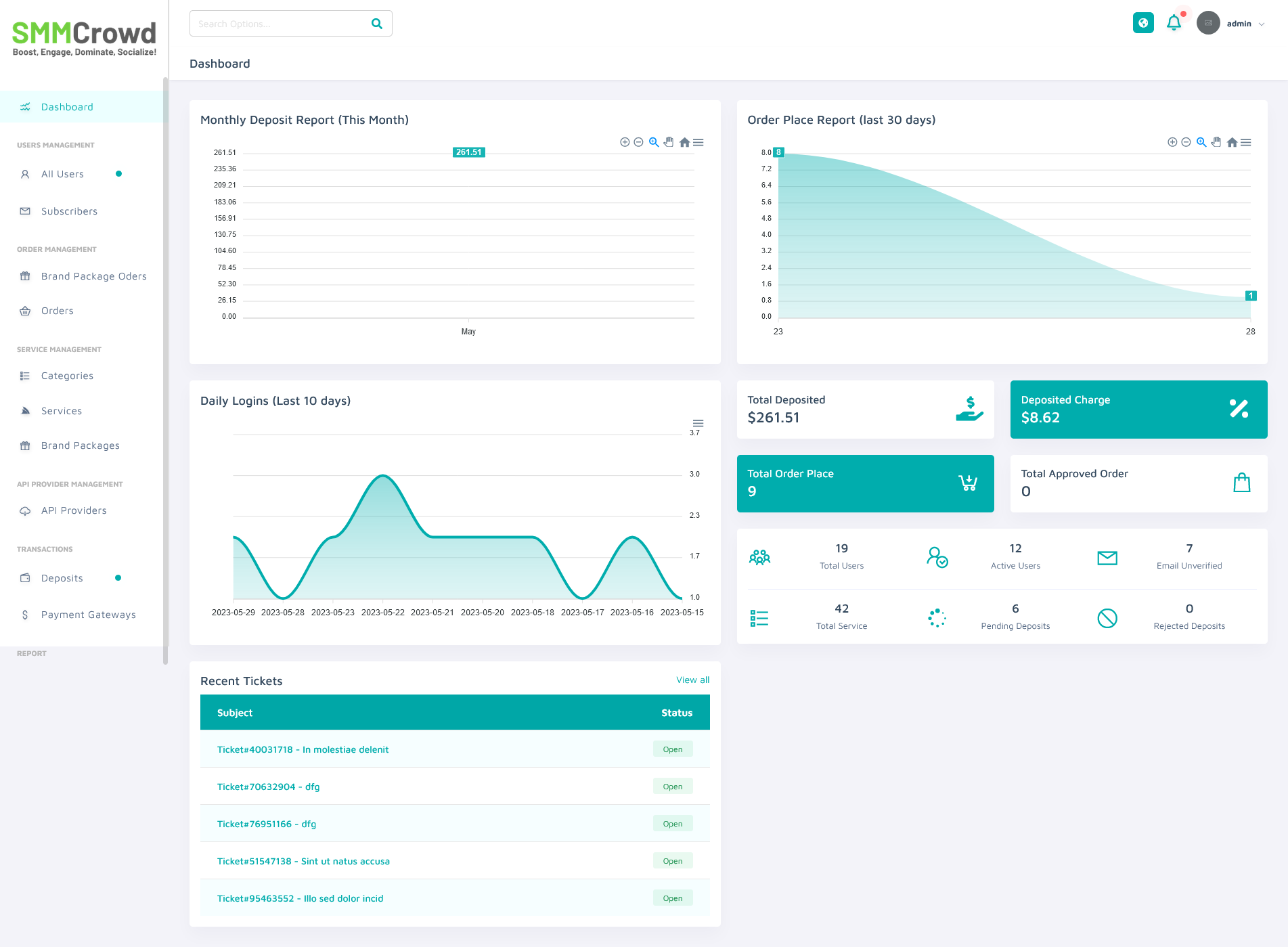Click the green globe icon in top bar
Screen dimensions: 1288x947
pyautogui.click(x=1143, y=22)
